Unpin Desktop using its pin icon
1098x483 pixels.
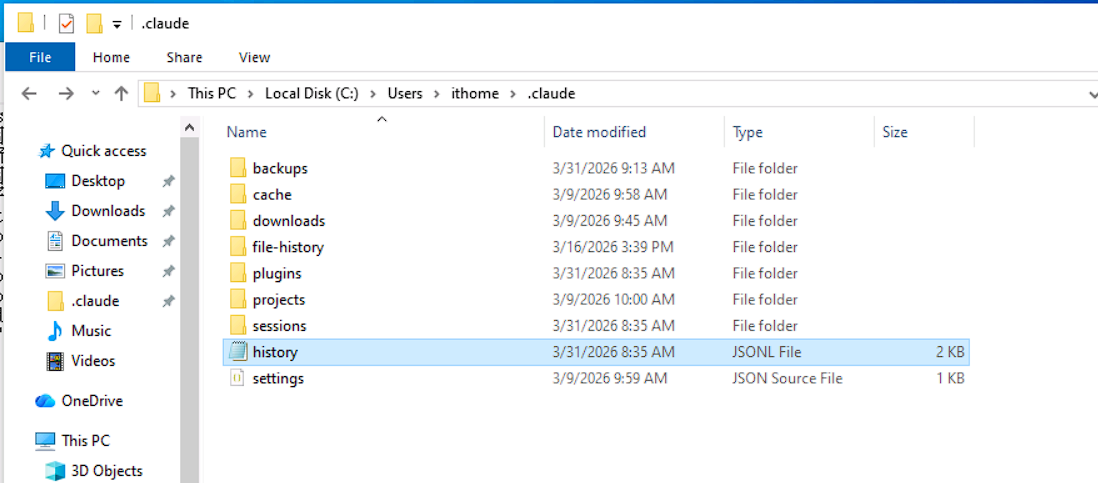(x=168, y=181)
